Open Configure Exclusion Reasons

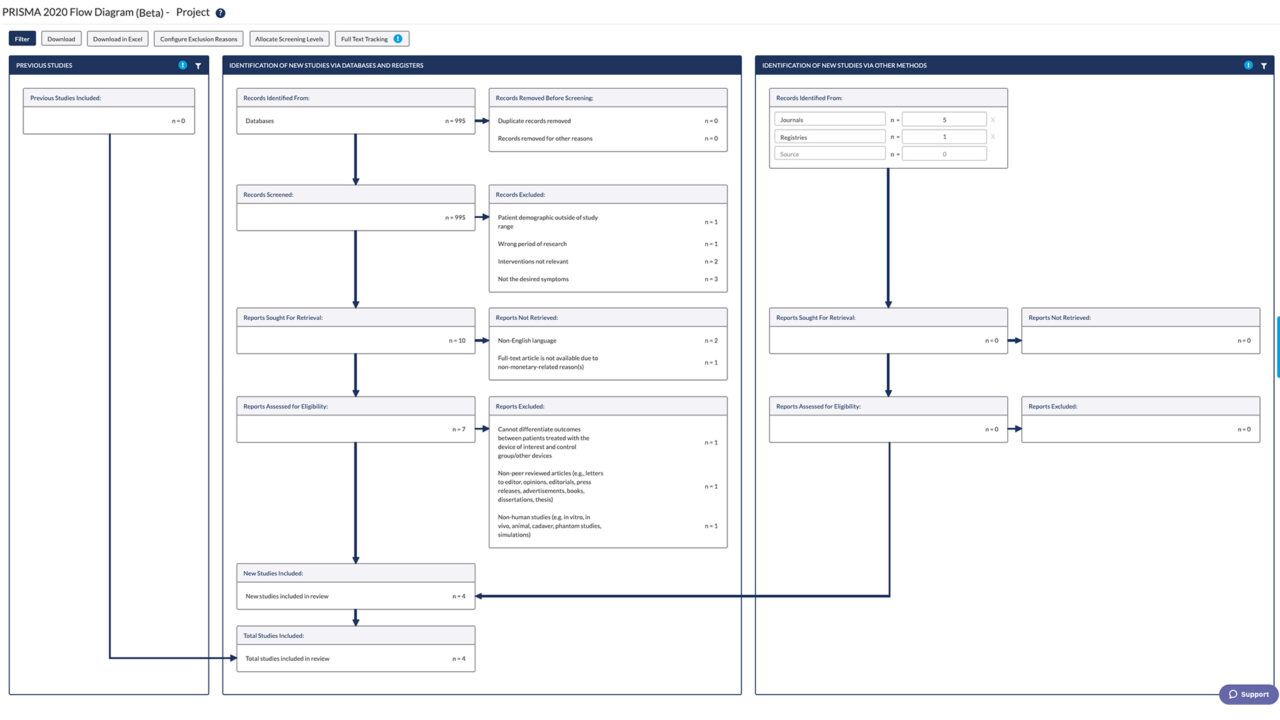tap(197, 38)
